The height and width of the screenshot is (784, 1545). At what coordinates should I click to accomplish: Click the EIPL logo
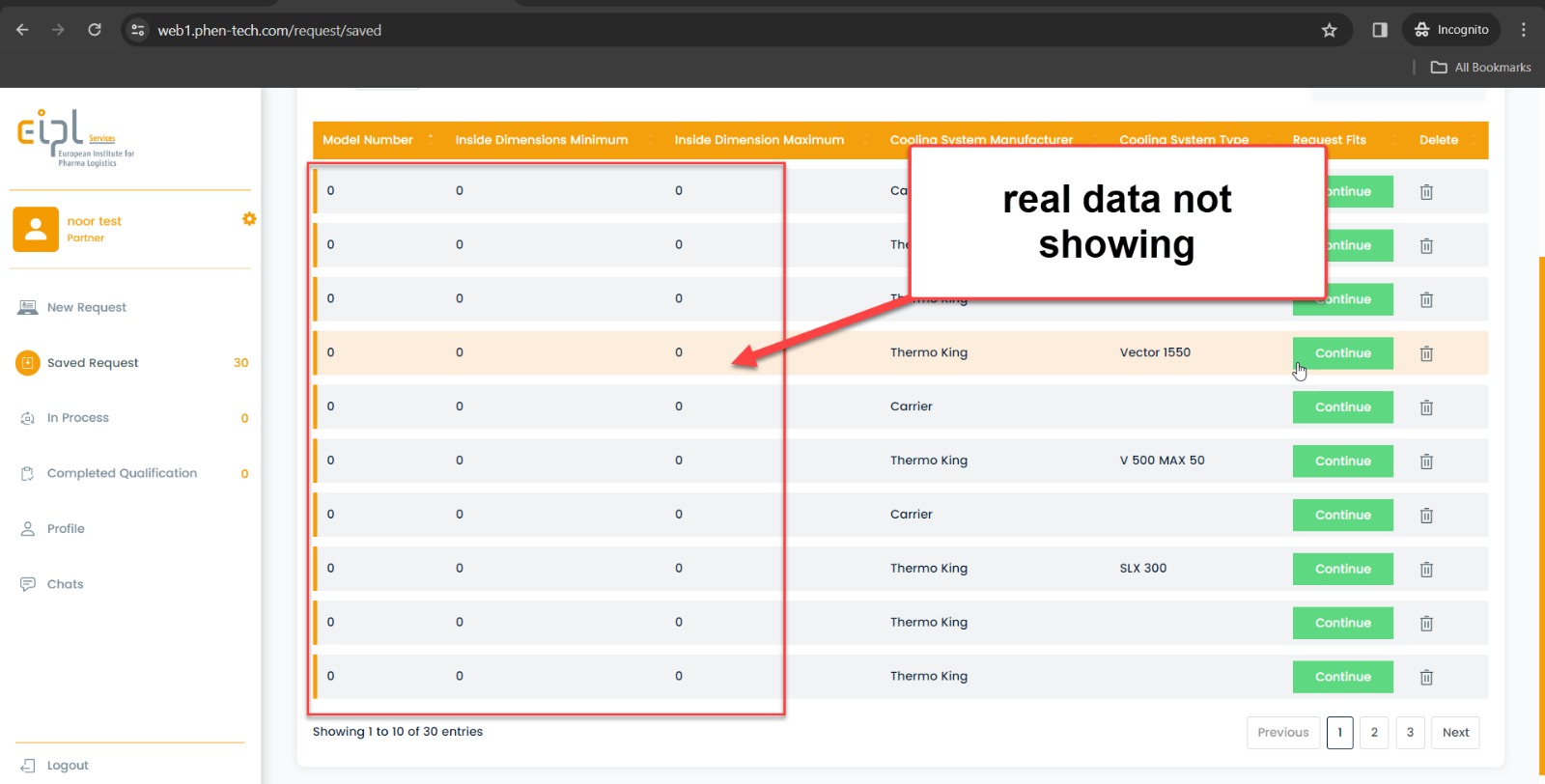(76, 138)
